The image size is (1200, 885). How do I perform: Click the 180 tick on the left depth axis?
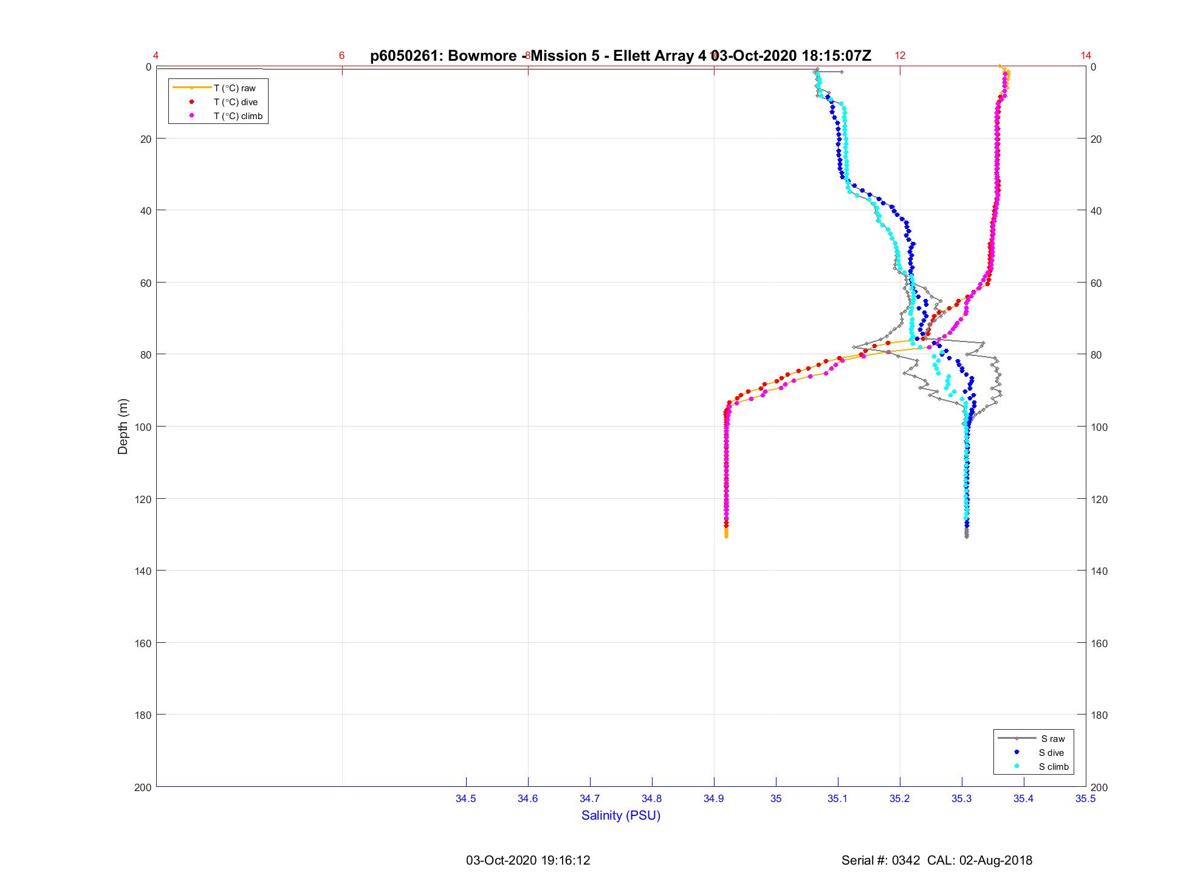click(x=142, y=715)
